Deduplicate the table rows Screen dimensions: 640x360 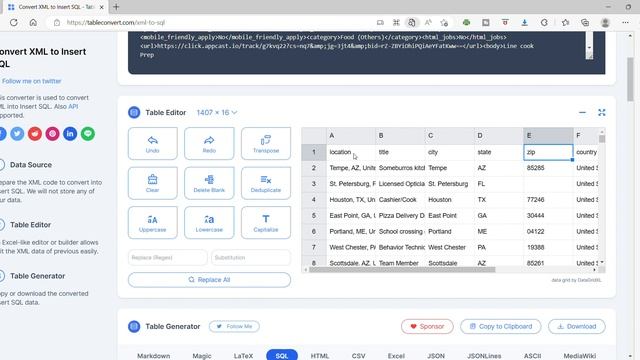(x=266, y=183)
